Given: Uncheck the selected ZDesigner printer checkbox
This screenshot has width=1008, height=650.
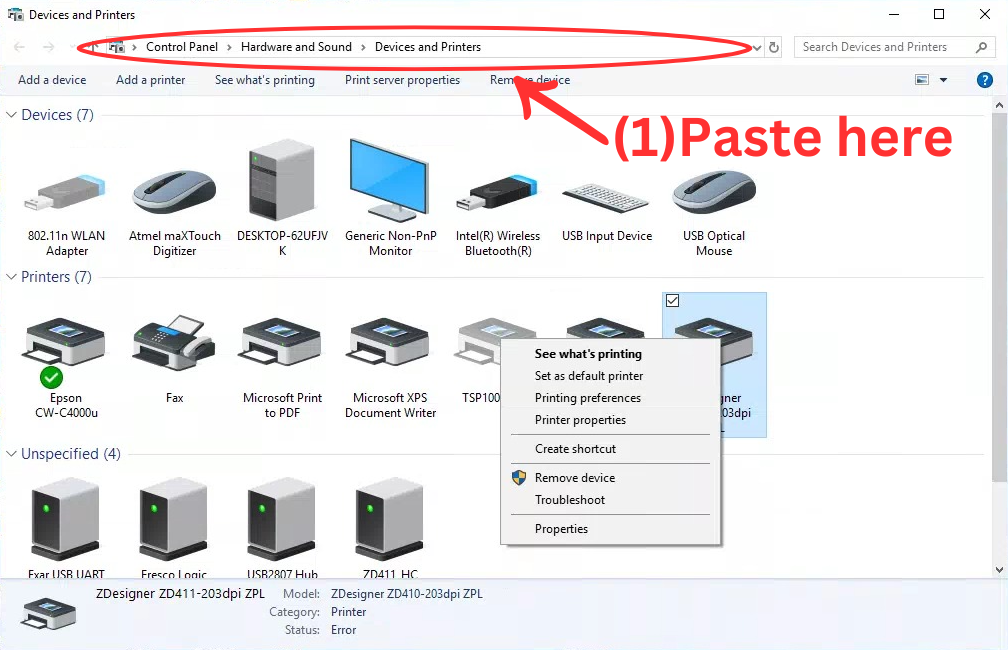Looking at the screenshot, I should click(672, 300).
